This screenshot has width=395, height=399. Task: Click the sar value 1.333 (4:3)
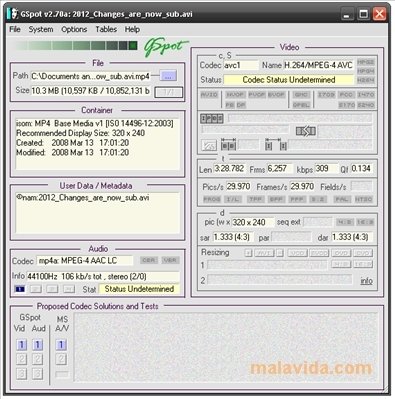[233, 237]
